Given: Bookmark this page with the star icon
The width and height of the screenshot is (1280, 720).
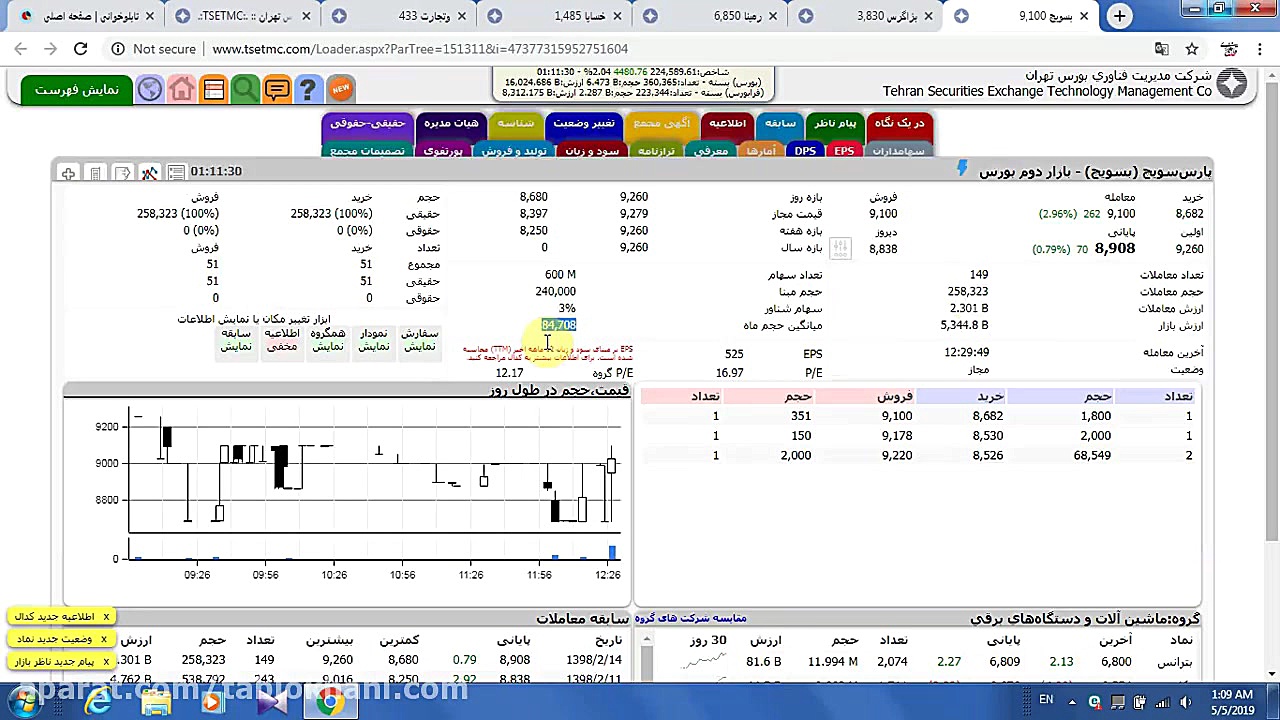Looking at the screenshot, I should pyautogui.click(x=1192, y=48).
